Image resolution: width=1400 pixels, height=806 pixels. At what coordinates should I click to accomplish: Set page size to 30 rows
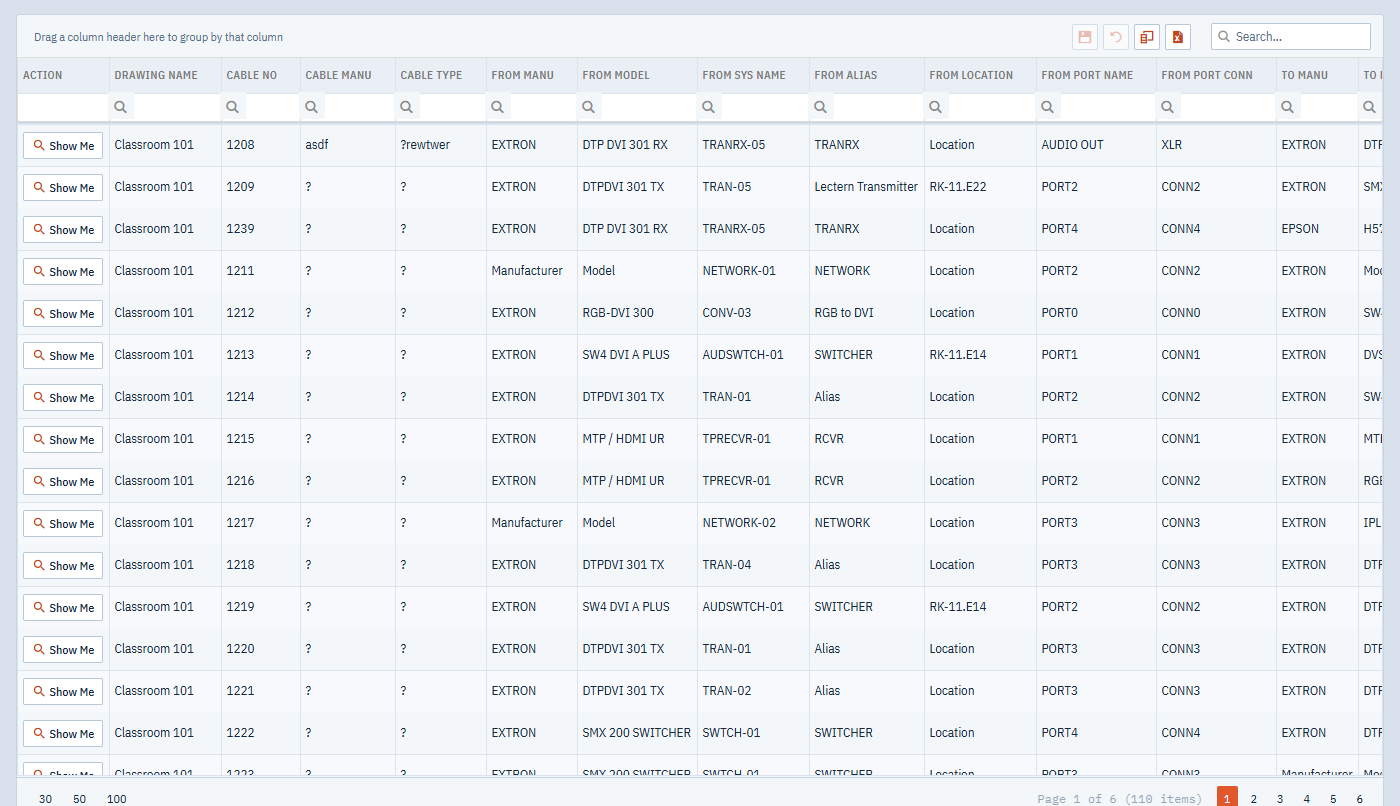pyautogui.click(x=46, y=799)
